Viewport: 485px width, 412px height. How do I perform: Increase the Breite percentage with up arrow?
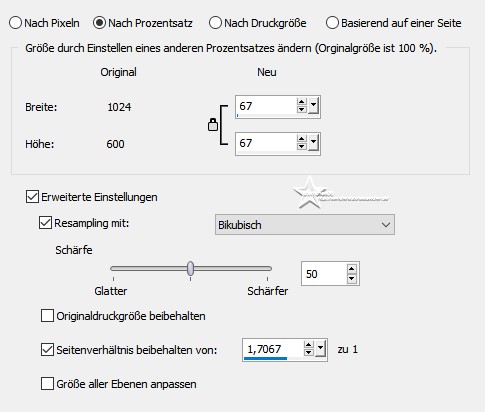(302, 102)
